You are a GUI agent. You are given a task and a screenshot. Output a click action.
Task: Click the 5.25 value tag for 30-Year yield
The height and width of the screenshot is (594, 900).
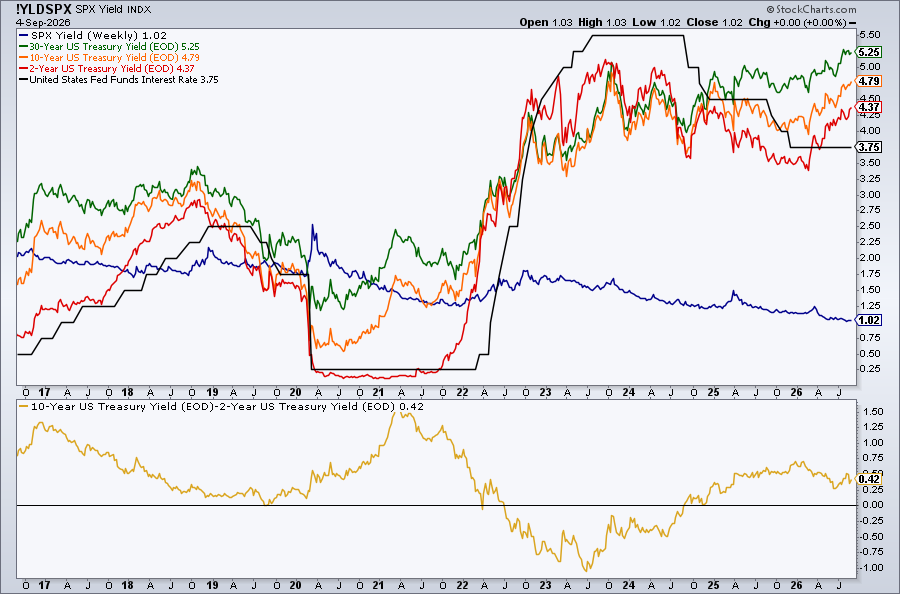(869, 52)
